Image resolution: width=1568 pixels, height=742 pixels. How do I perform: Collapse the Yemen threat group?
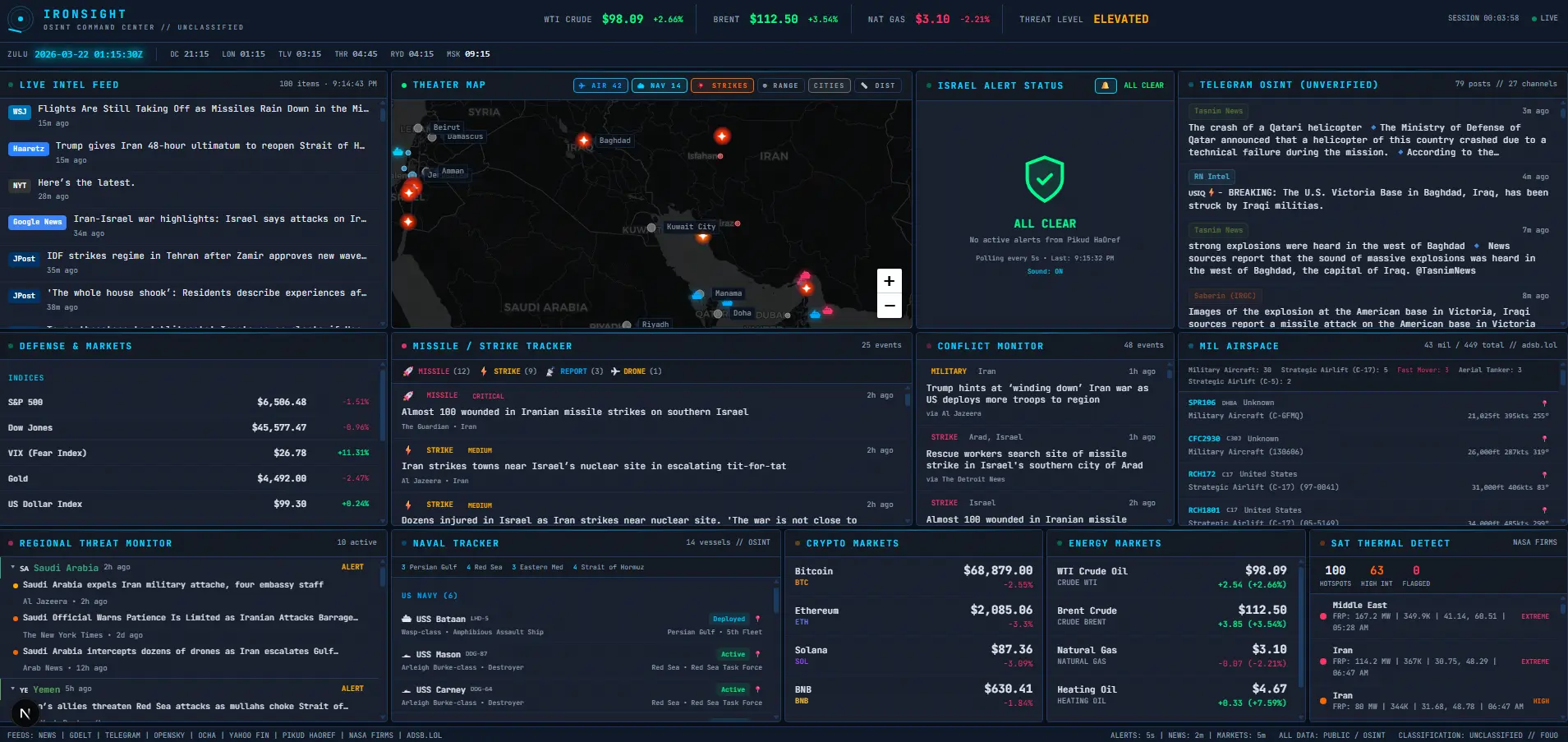[x=13, y=689]
